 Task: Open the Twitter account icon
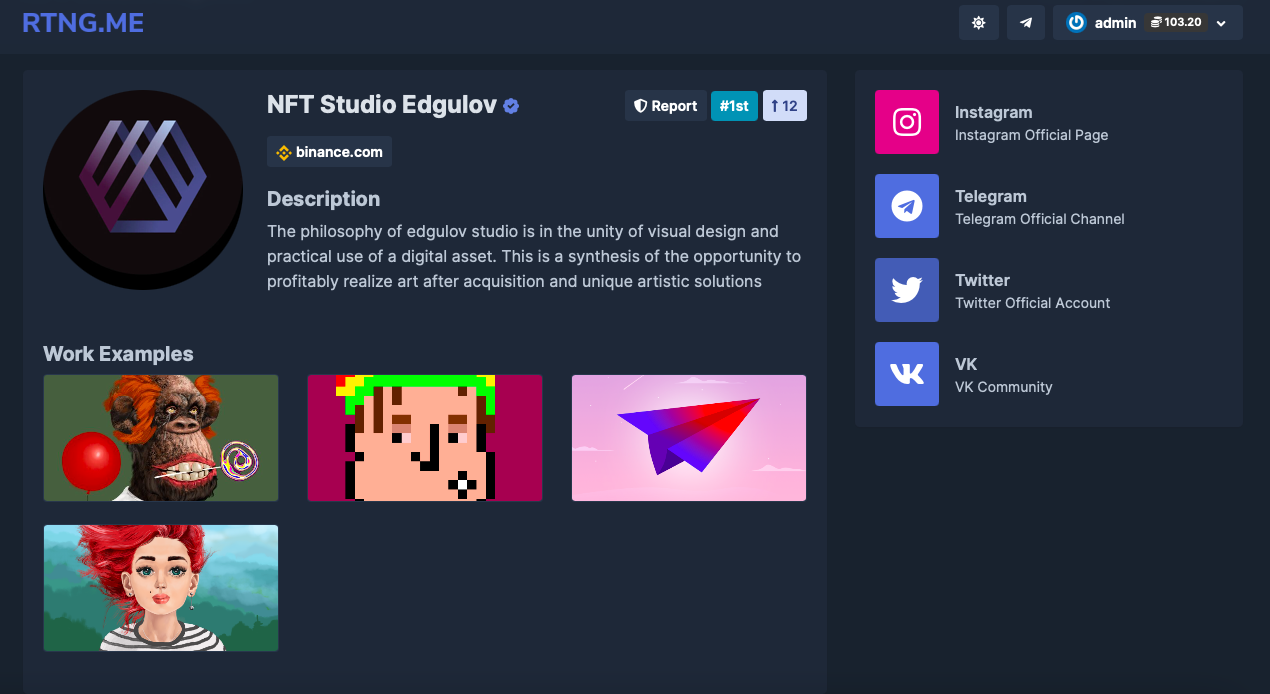[x=906, y=290]
